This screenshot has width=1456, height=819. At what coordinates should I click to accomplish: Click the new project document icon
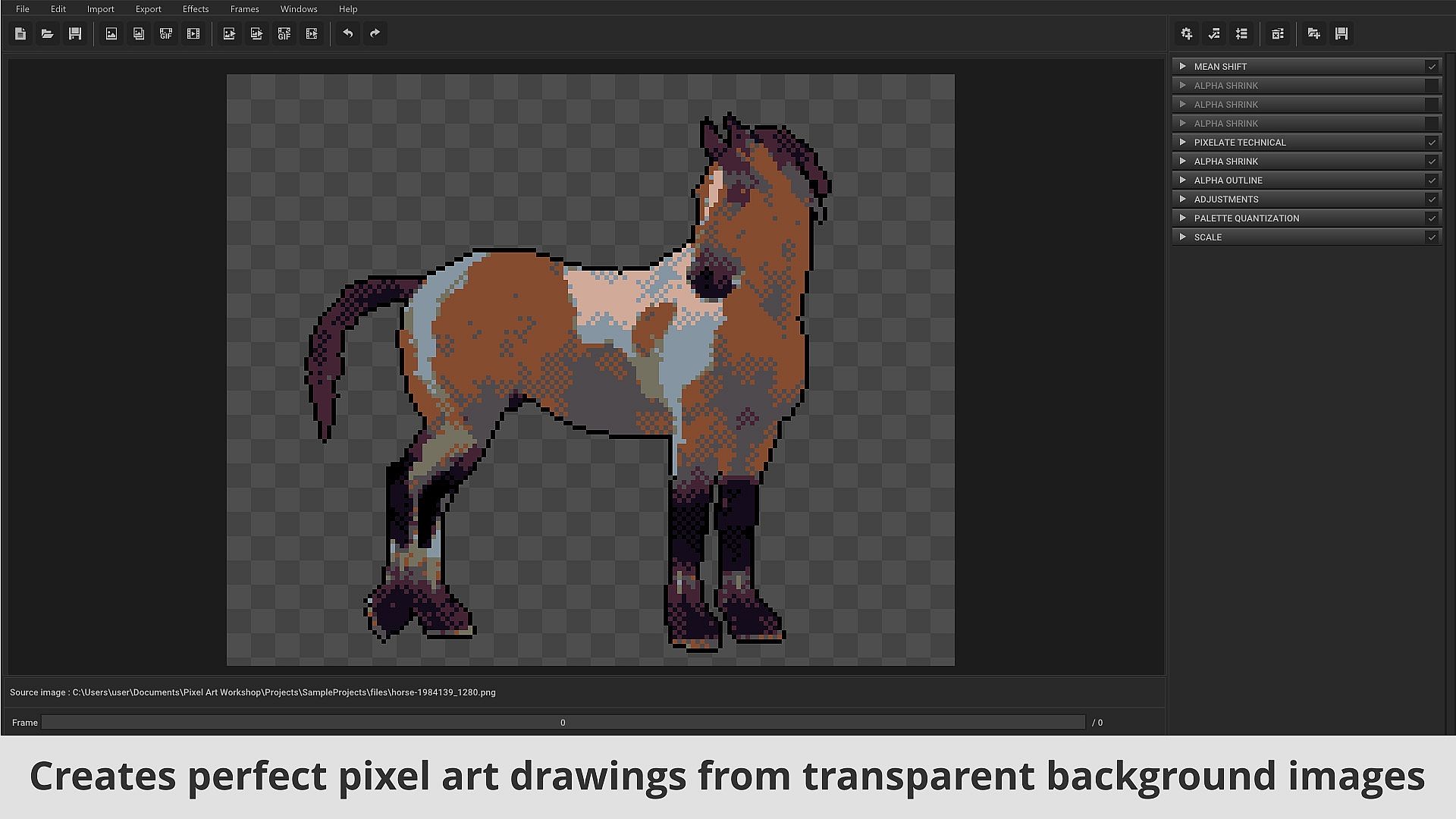[x=20, y=33]
